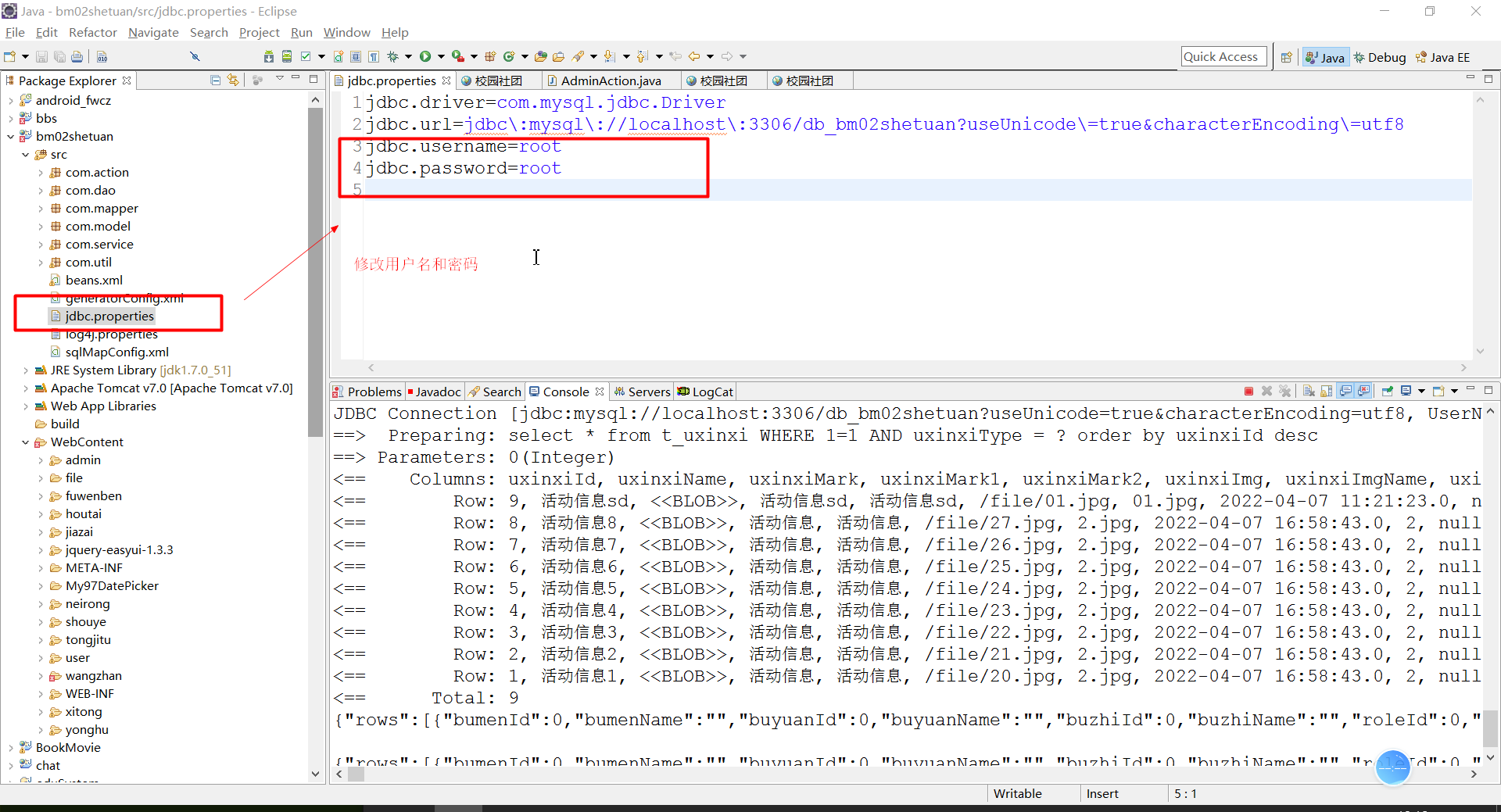Open the Window menu
The height and width of the screenshot is (812, 1501).
point(347,32)
